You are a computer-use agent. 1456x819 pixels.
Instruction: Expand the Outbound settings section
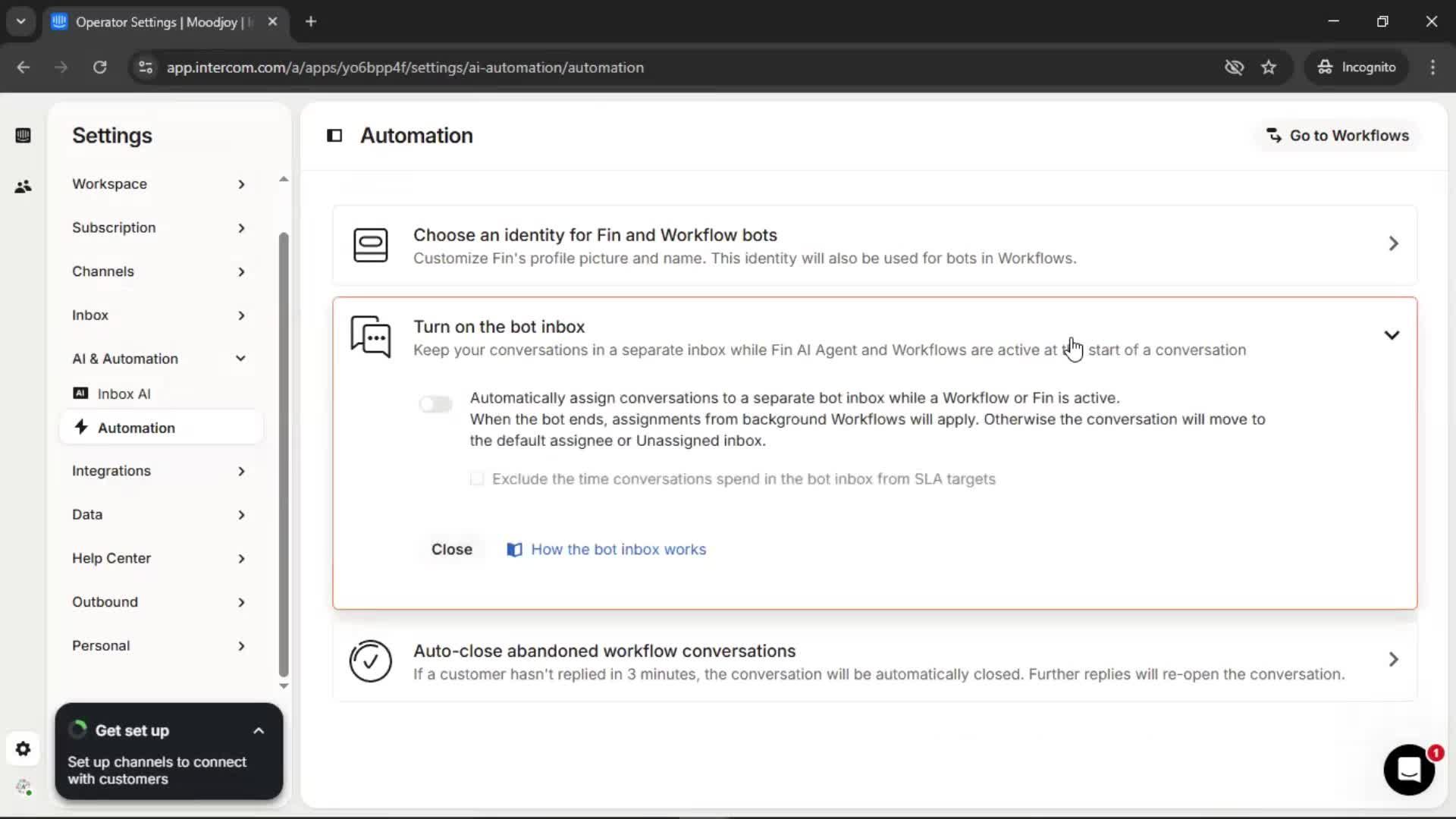click(x=159, y=602)
